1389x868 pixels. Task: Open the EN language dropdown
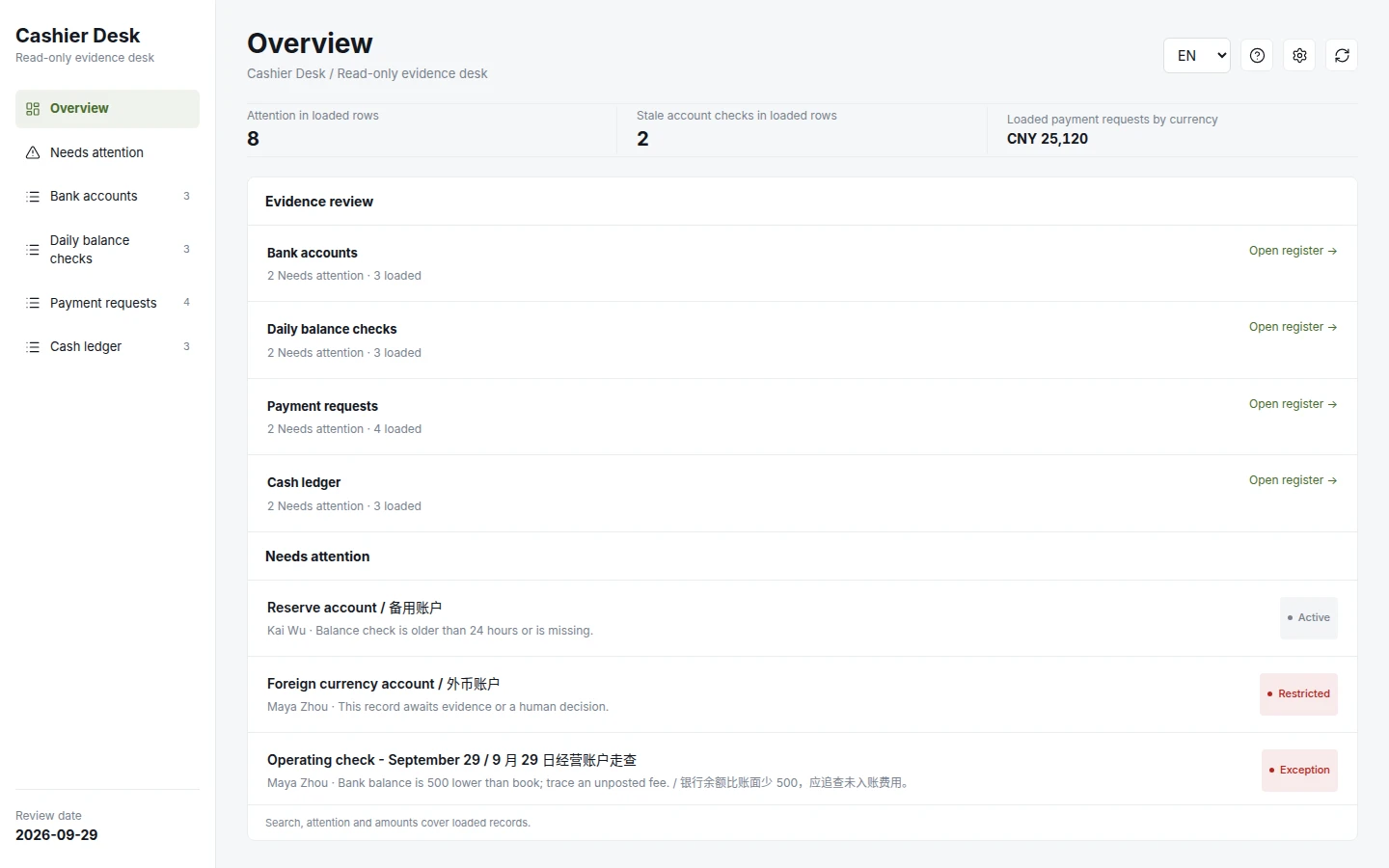pyautogui.click(x=1197, y=56)
